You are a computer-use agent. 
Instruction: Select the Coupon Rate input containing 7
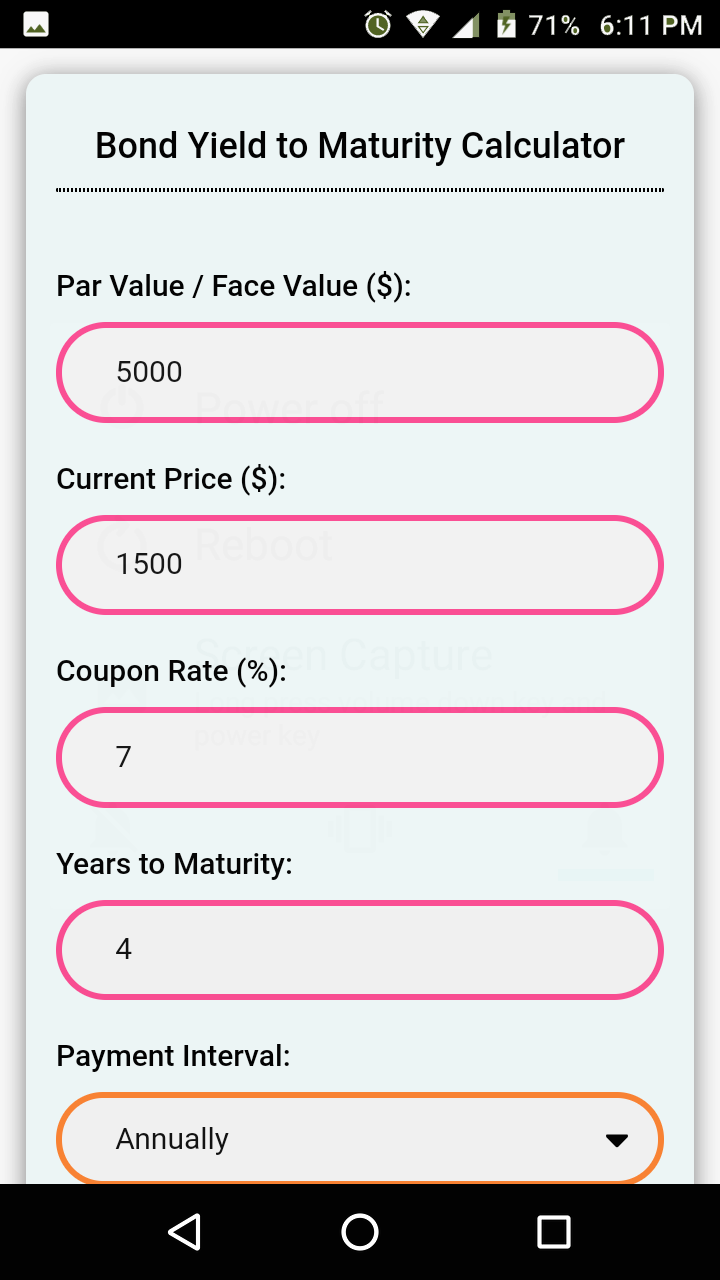coord(360,757)
